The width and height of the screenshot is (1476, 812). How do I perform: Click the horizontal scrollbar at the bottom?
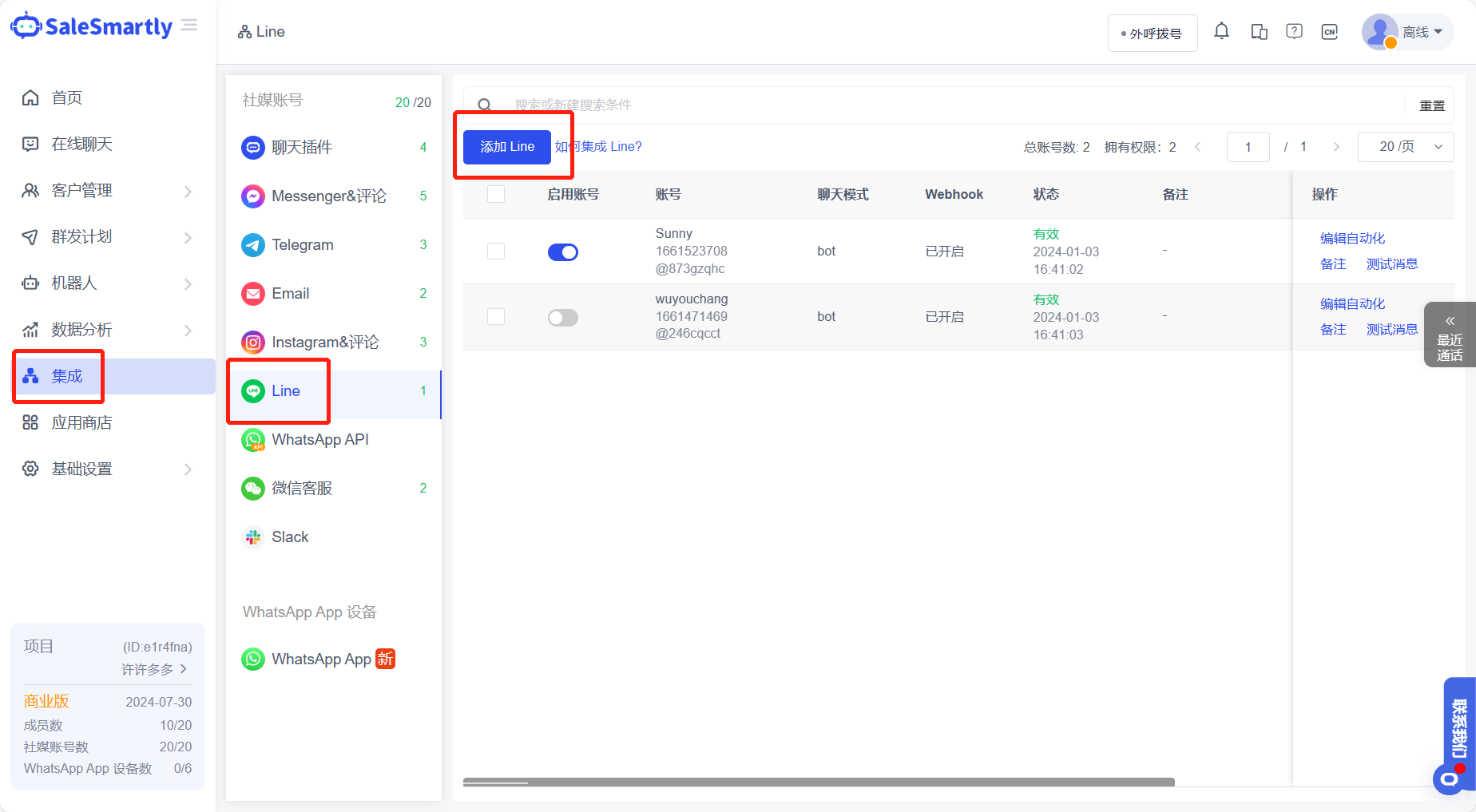click(819, 783)
